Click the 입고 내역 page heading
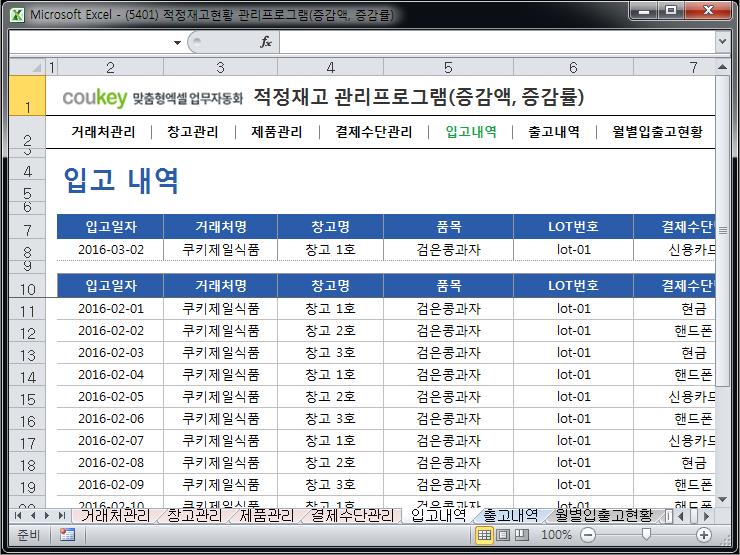740x555 pixels. [x=121, y=180]
